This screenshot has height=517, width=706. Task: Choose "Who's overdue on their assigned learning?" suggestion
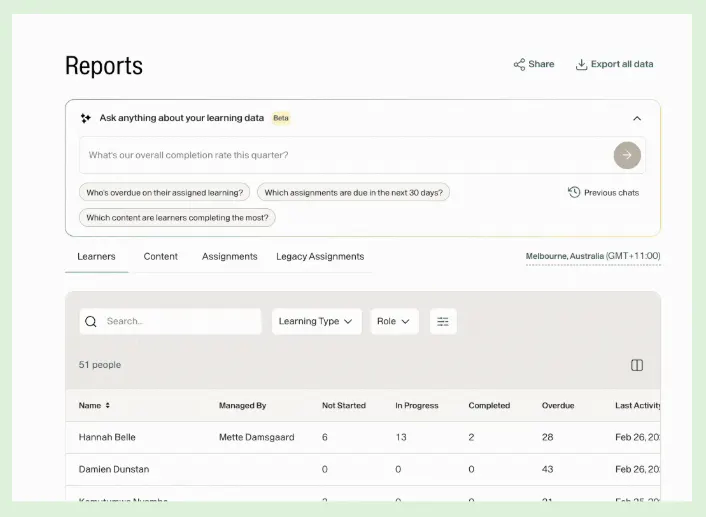click(x=164, y=192)
